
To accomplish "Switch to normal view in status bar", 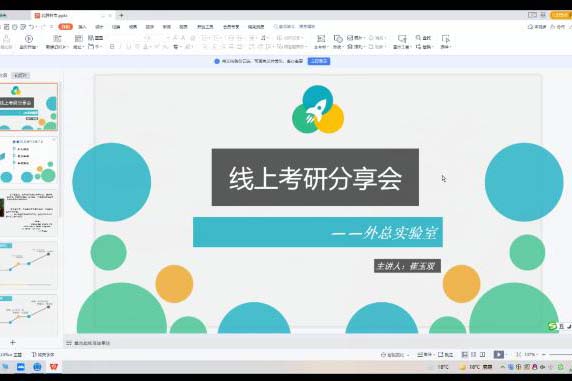I will [464, 354].
